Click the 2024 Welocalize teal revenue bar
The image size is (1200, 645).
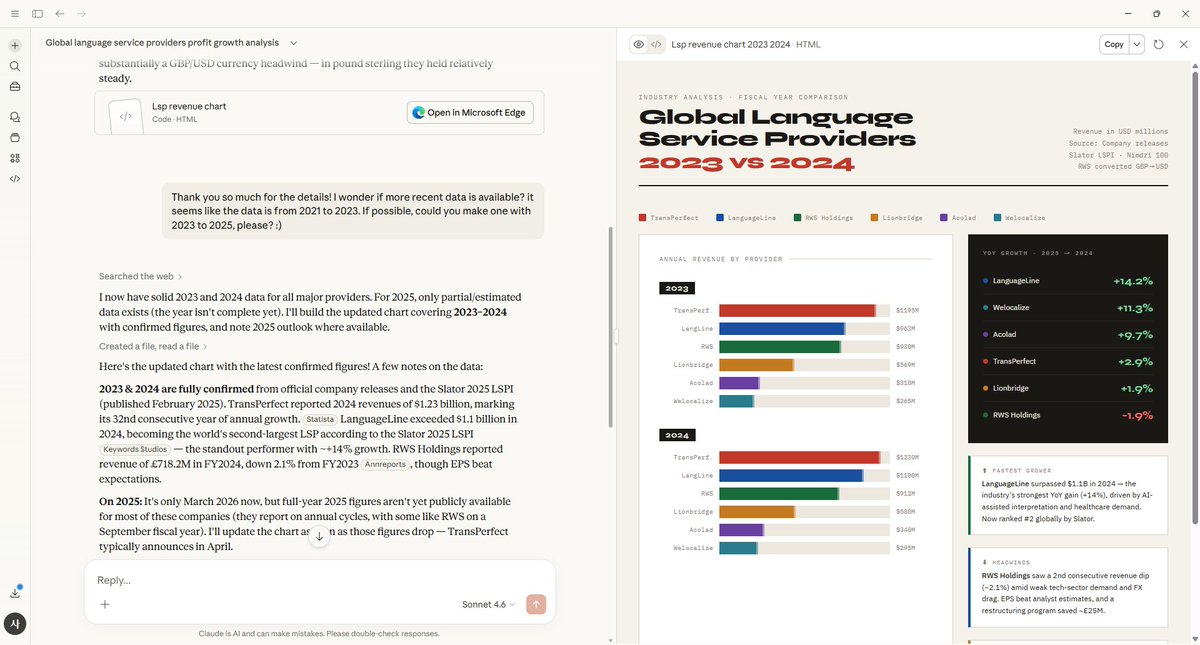(x=738, y=548)
